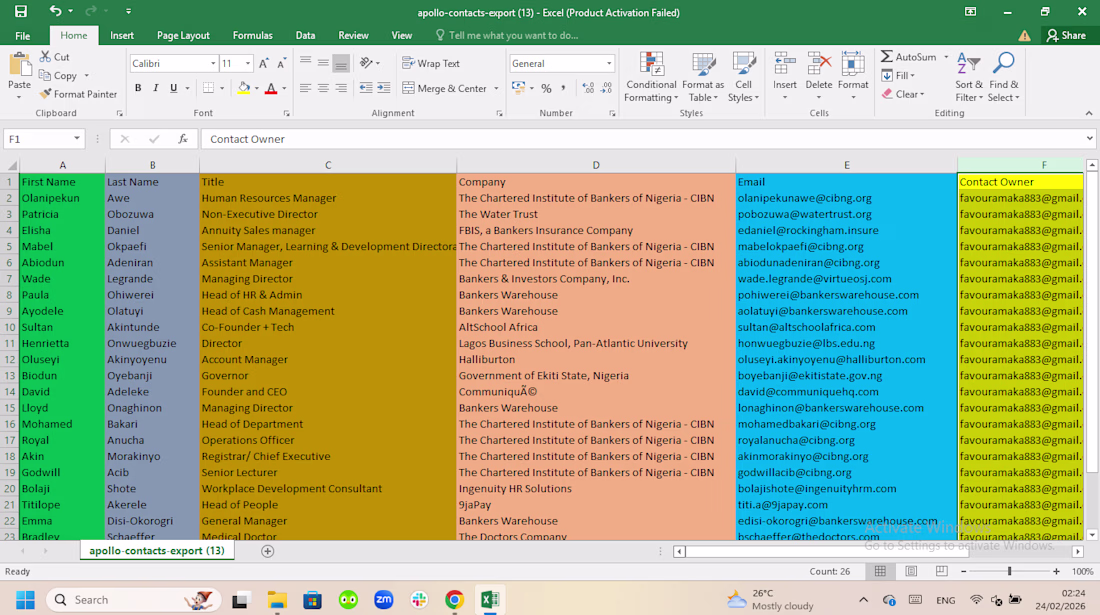Switch to Page Layout view in status bar
Screen dimensions: 1100x615
click(x=911, y=572)
